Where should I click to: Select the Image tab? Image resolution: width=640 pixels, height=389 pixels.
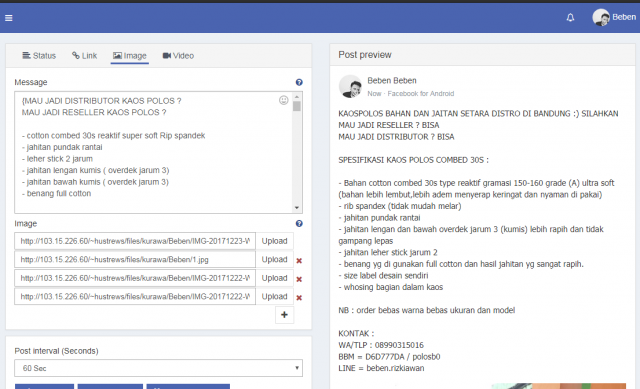point(129,56)
